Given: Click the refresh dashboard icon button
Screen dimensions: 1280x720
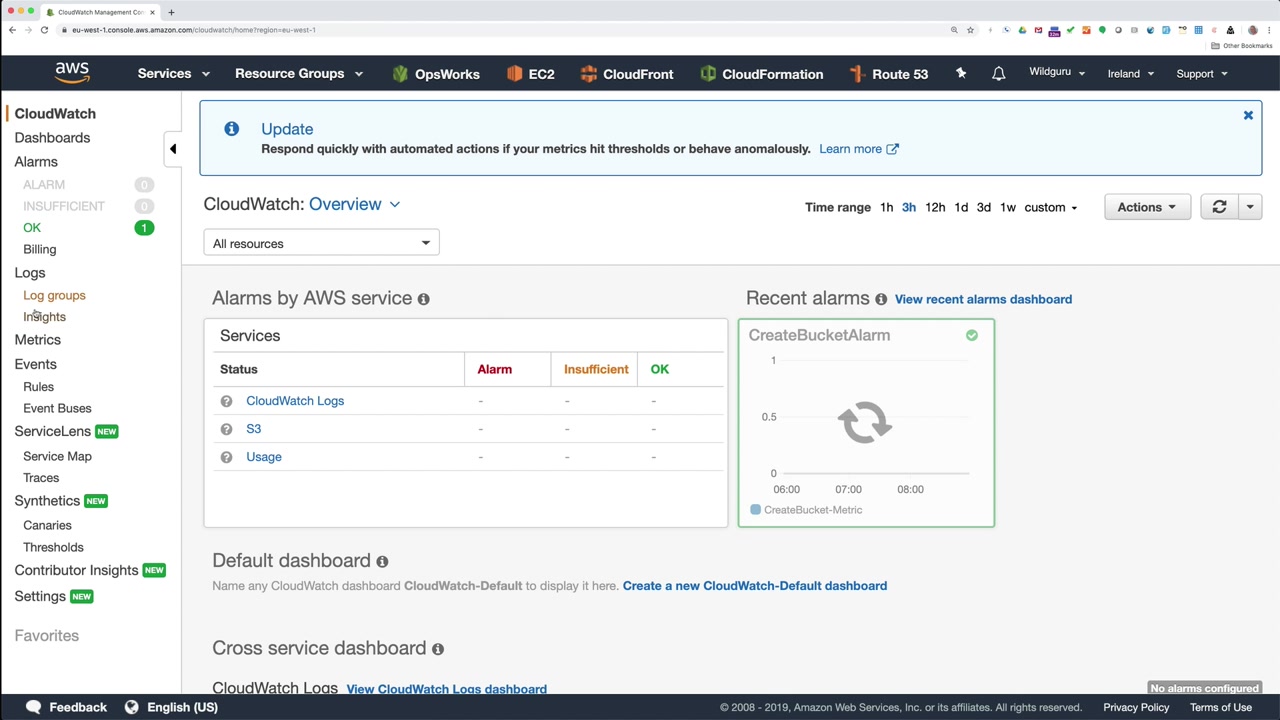Looking at the screenshot, I should tap(1219, 207).
